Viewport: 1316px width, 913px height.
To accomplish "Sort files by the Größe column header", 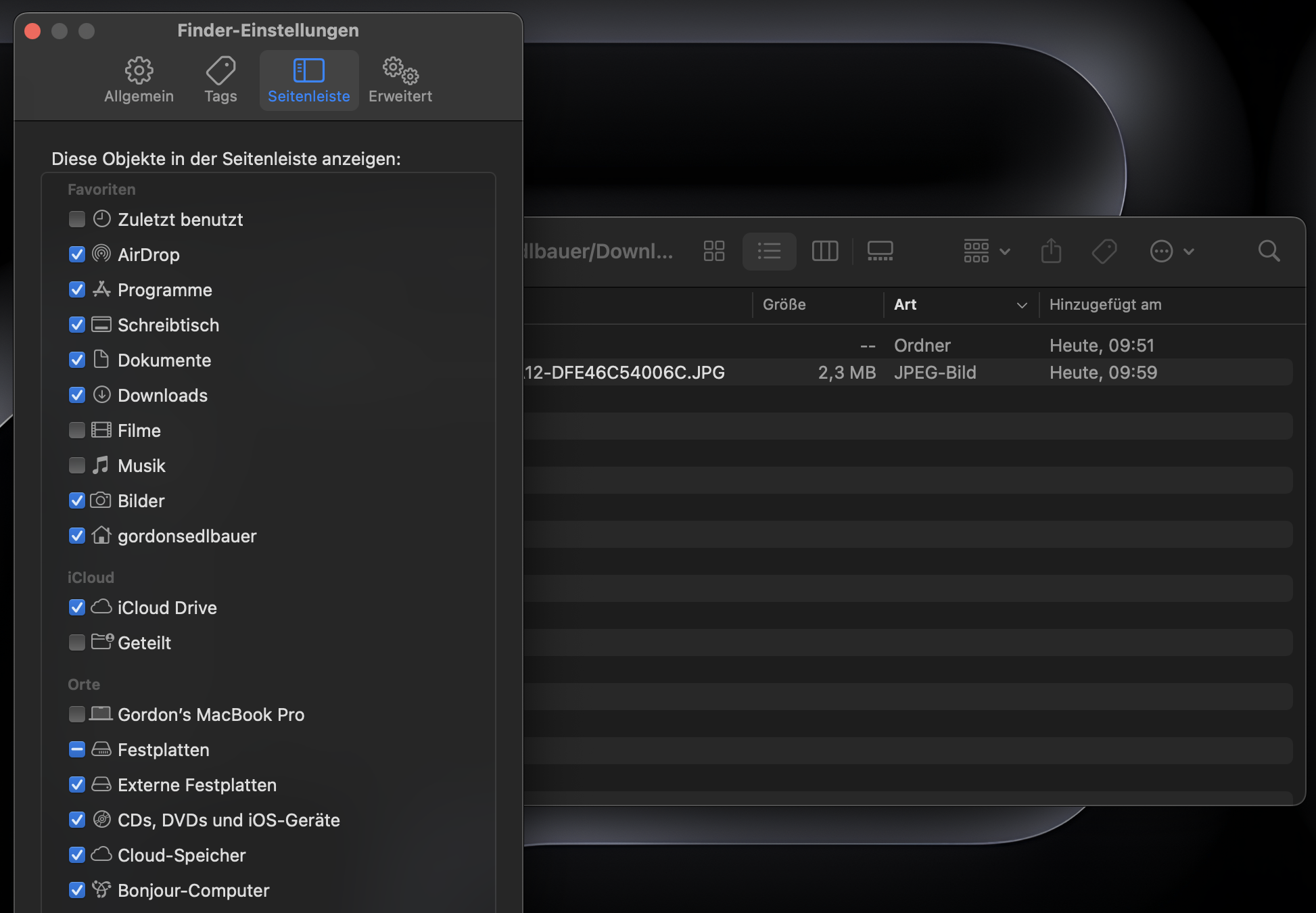I will coord(784,304).
